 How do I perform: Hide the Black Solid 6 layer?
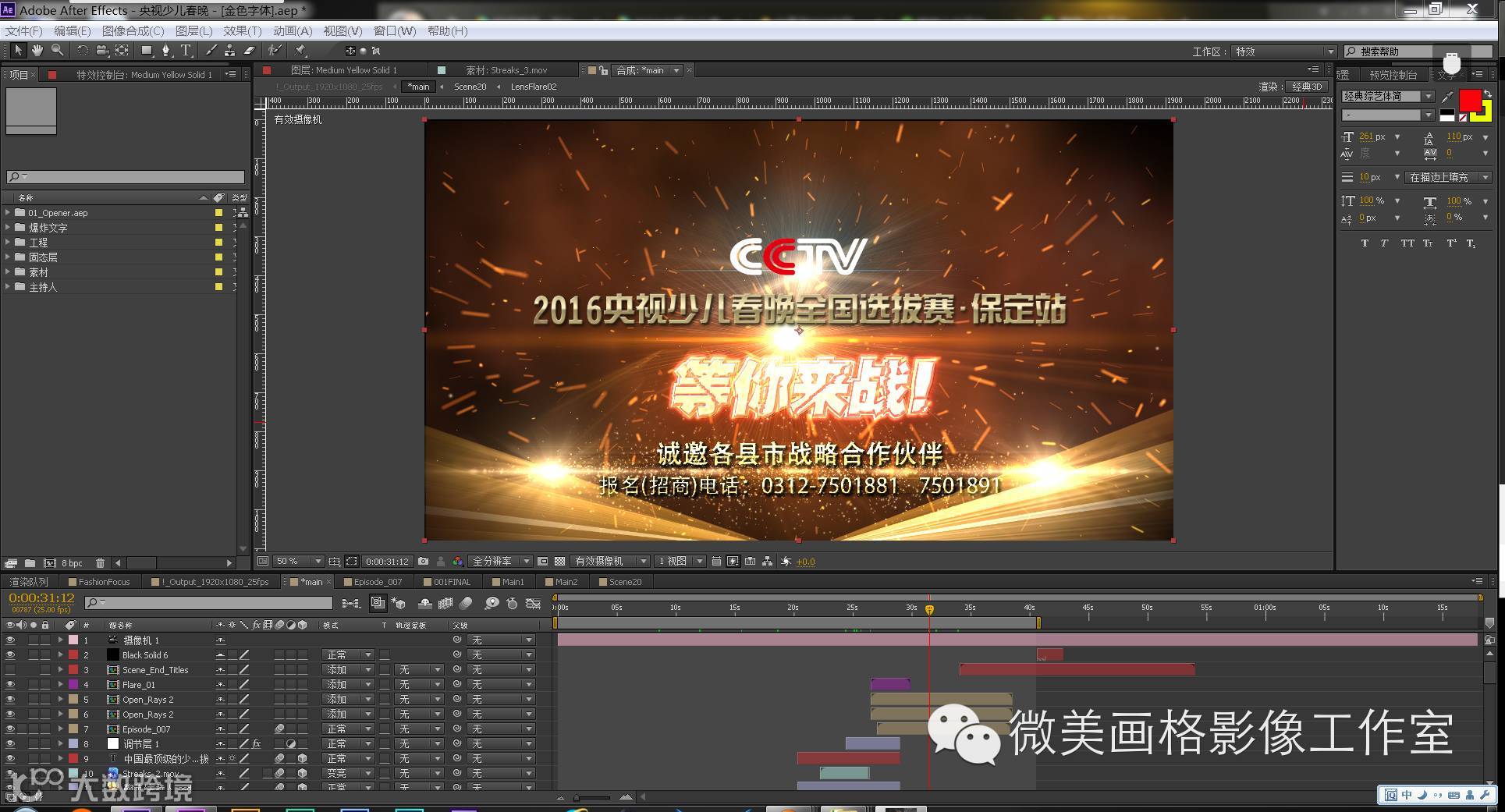point(10,654)
